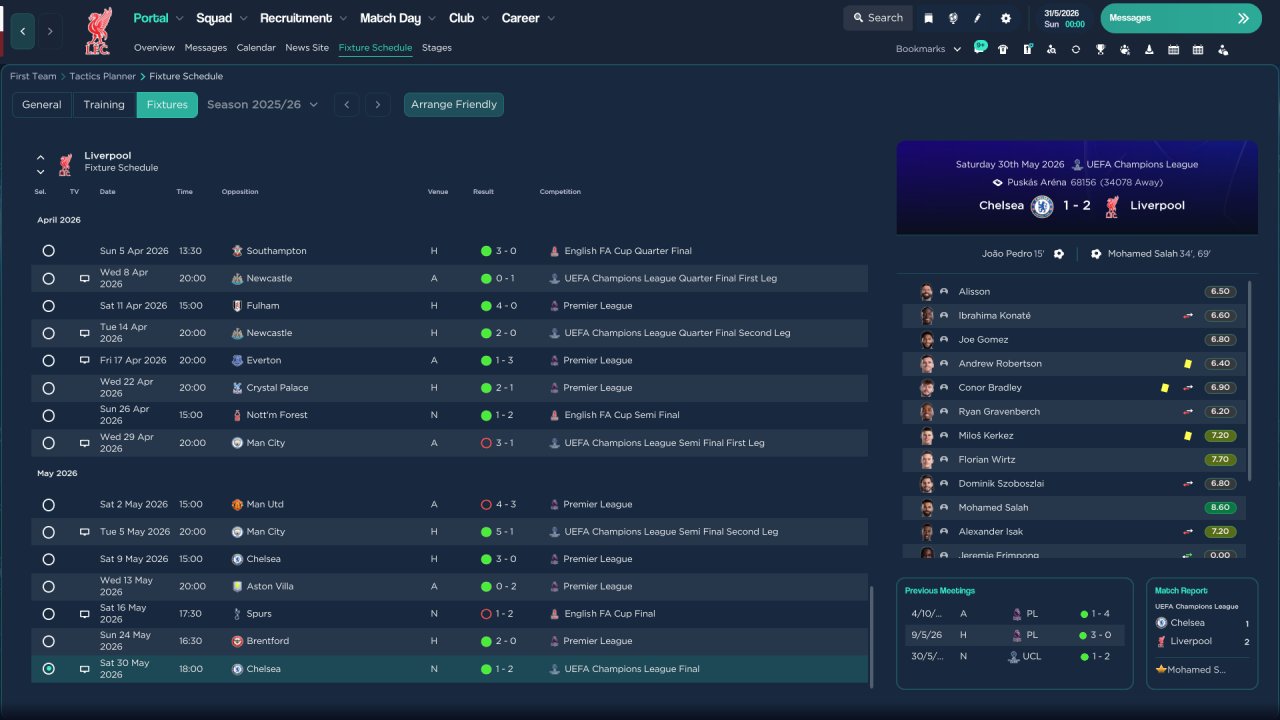Viewport: 1280px width, 720px height.
Task: Select the Nott'm Forest fixture radio button
Action: tap(48, 415)
